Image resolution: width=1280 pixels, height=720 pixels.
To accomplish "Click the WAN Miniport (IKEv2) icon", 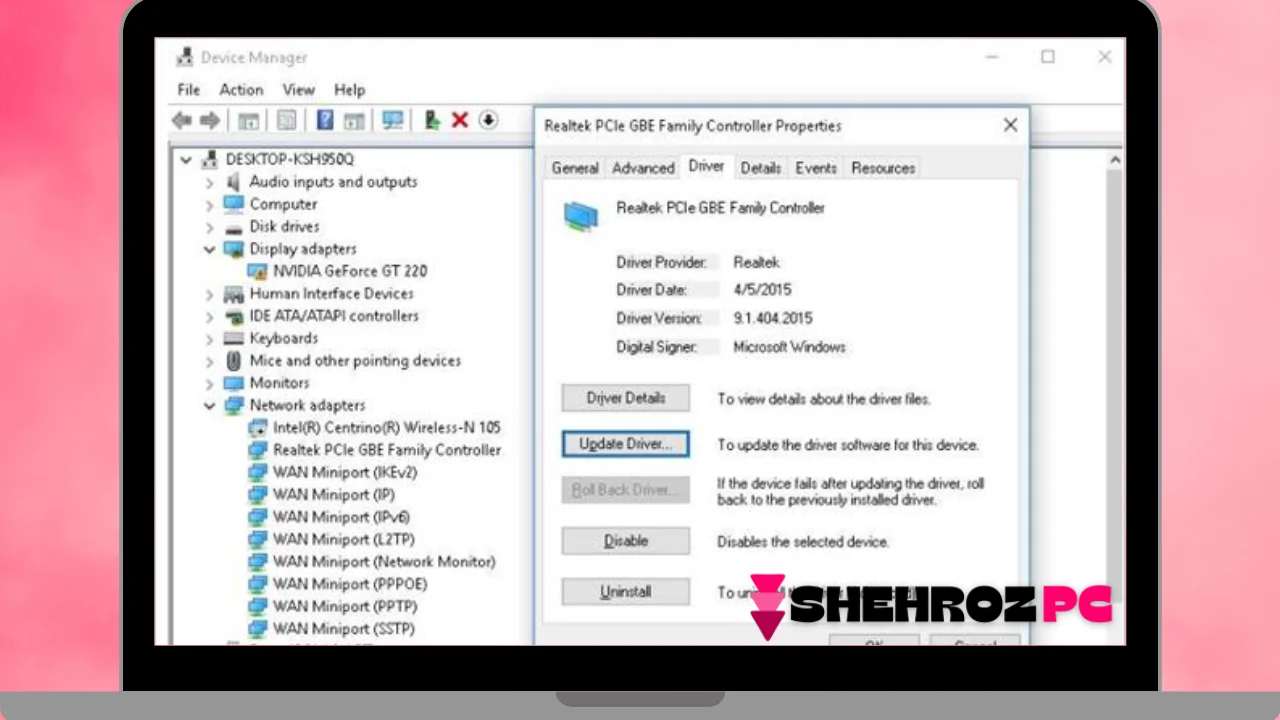I will coord(258,472).
